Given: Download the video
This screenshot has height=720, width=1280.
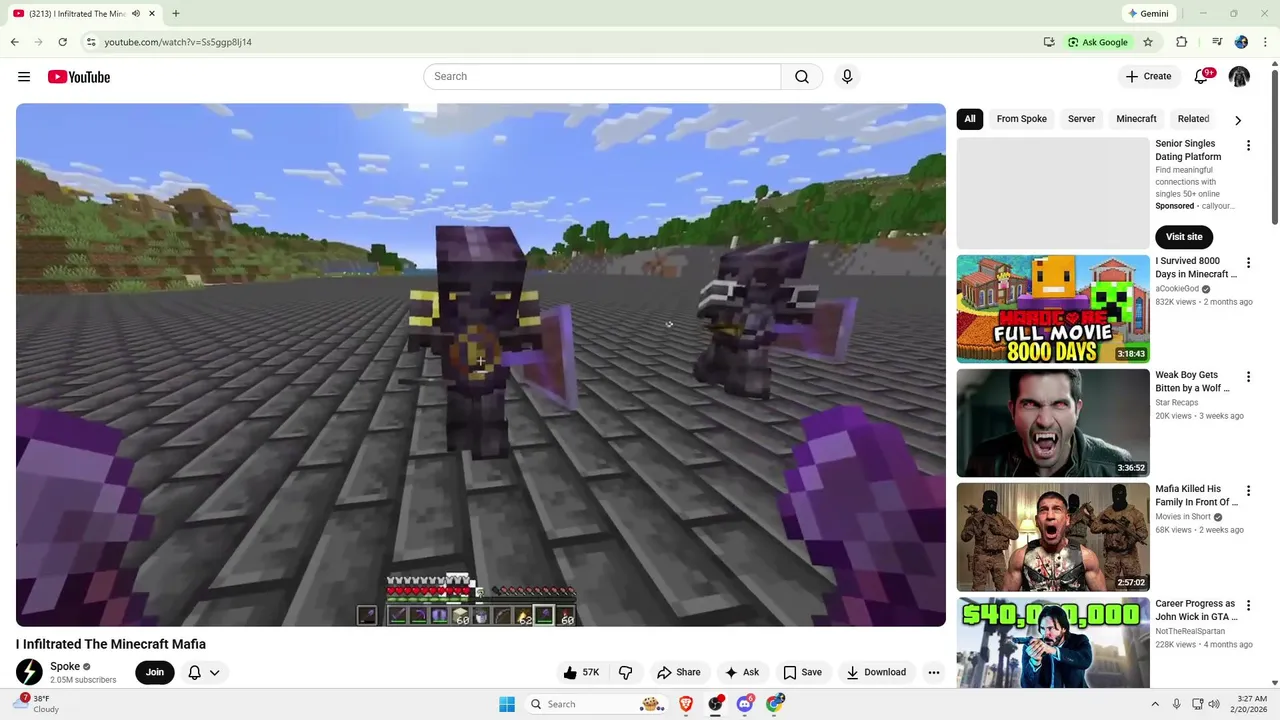Looking at the screenshot, I should coord(876,672).
